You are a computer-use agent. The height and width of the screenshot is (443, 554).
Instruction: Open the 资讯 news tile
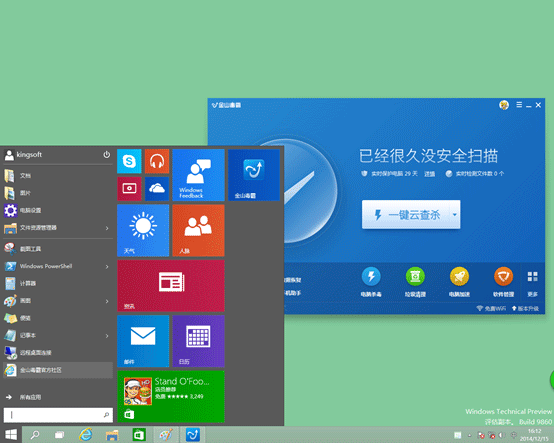click(171, 286)
